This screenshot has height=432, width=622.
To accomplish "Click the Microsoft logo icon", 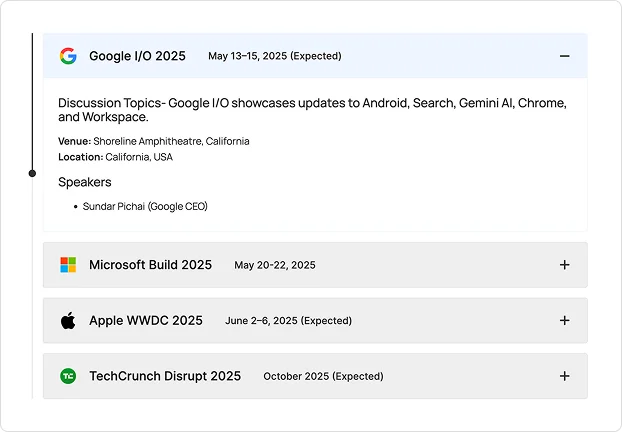I will click(68, 265).
